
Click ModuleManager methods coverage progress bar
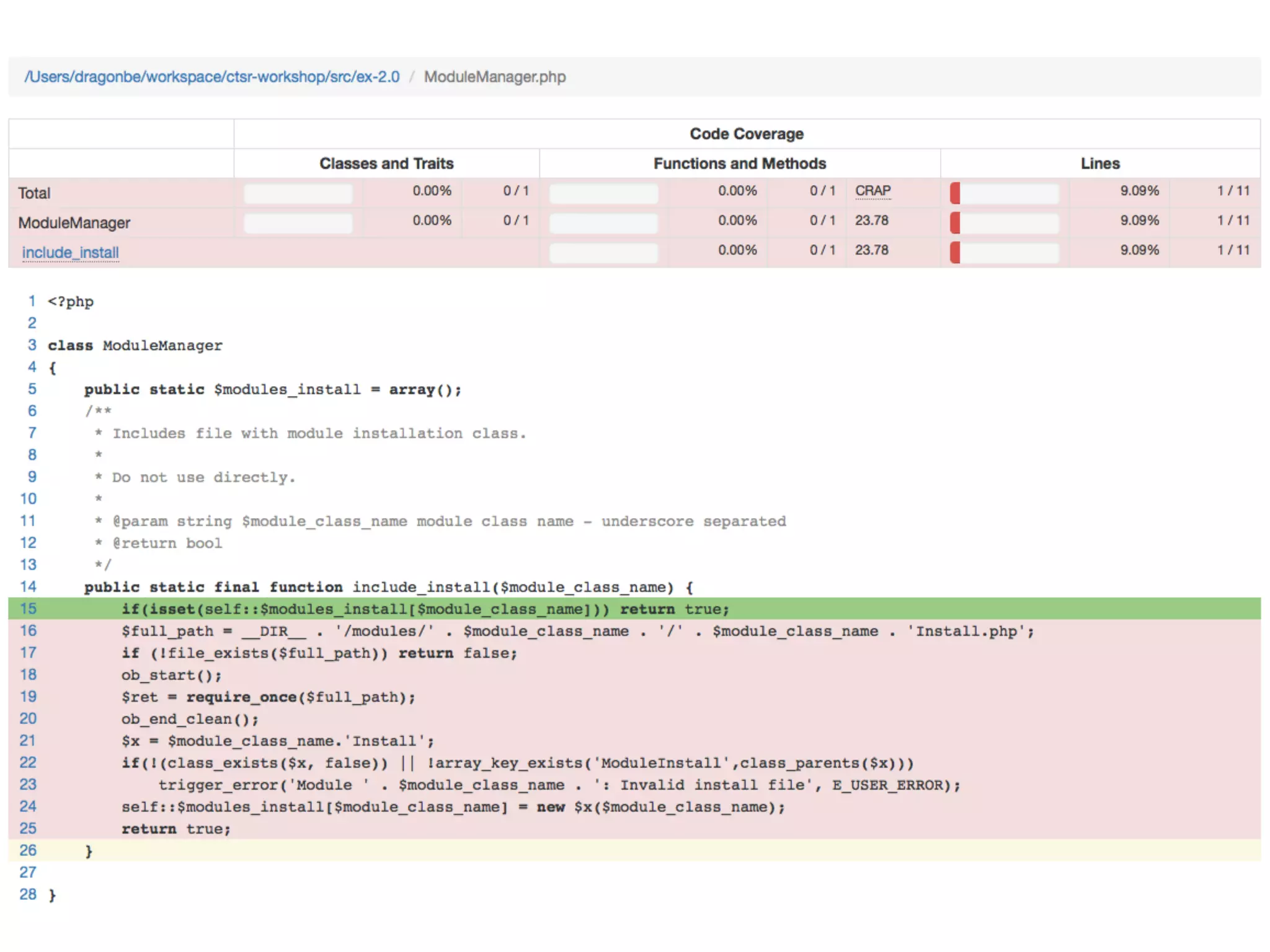point(603,223)
